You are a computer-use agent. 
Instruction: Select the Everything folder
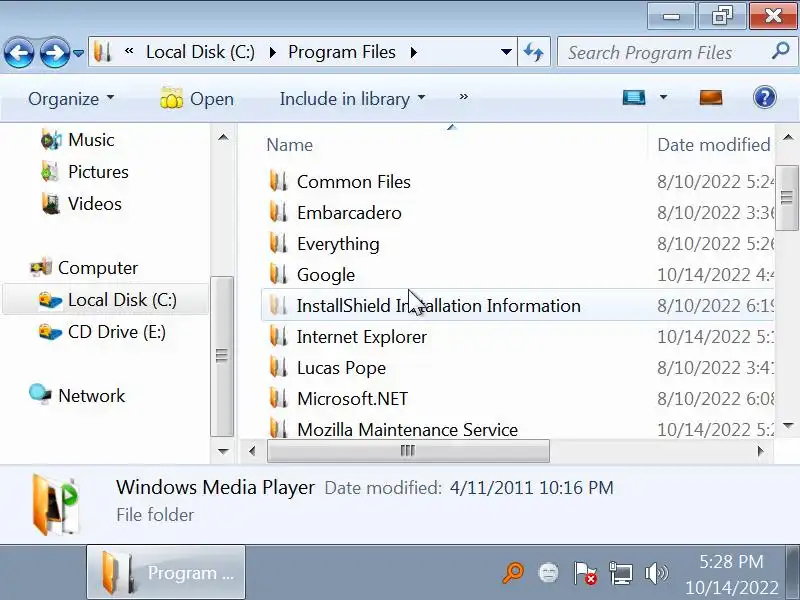[338, 244]
